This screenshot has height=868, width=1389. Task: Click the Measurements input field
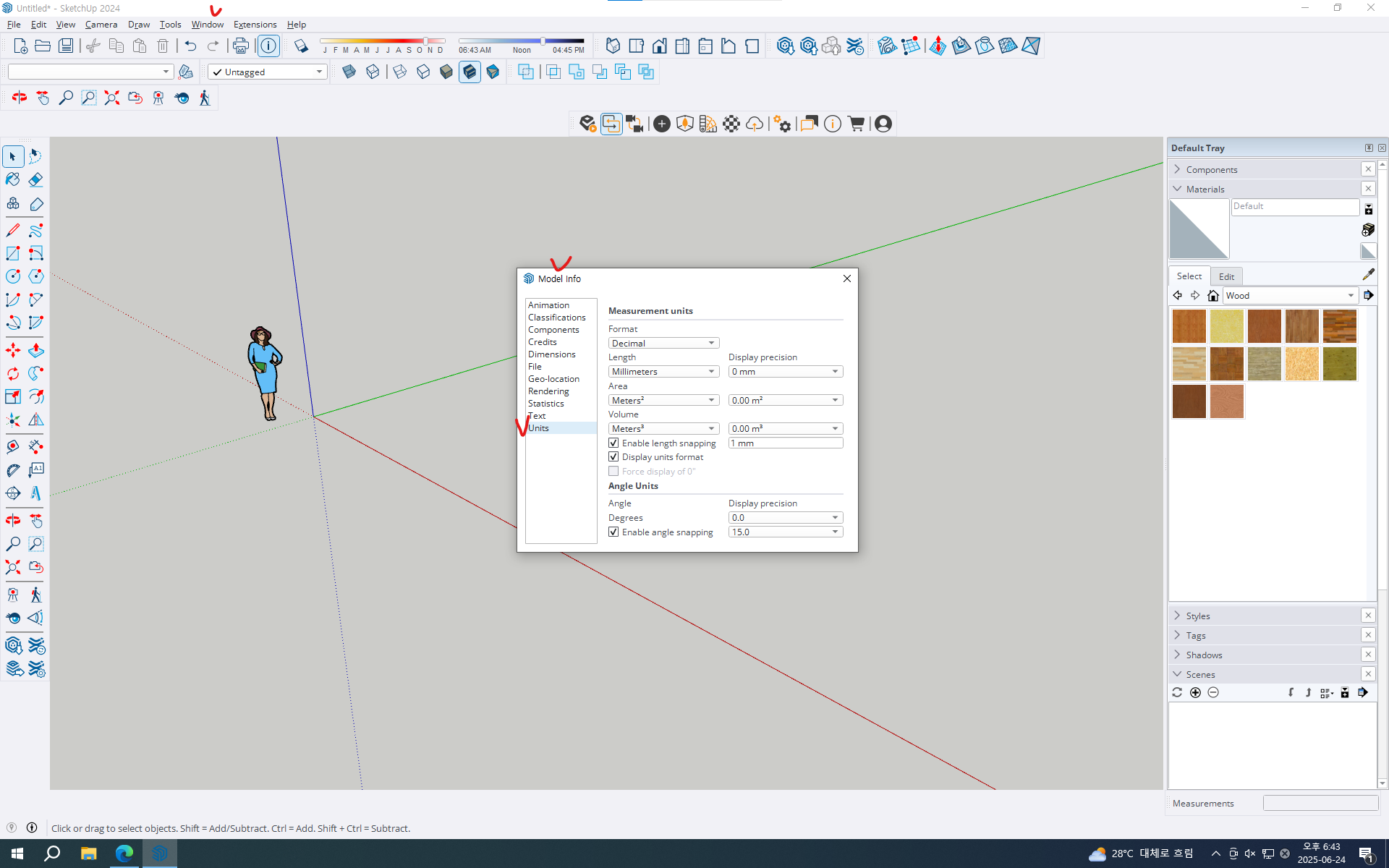tap(1320, 803)
